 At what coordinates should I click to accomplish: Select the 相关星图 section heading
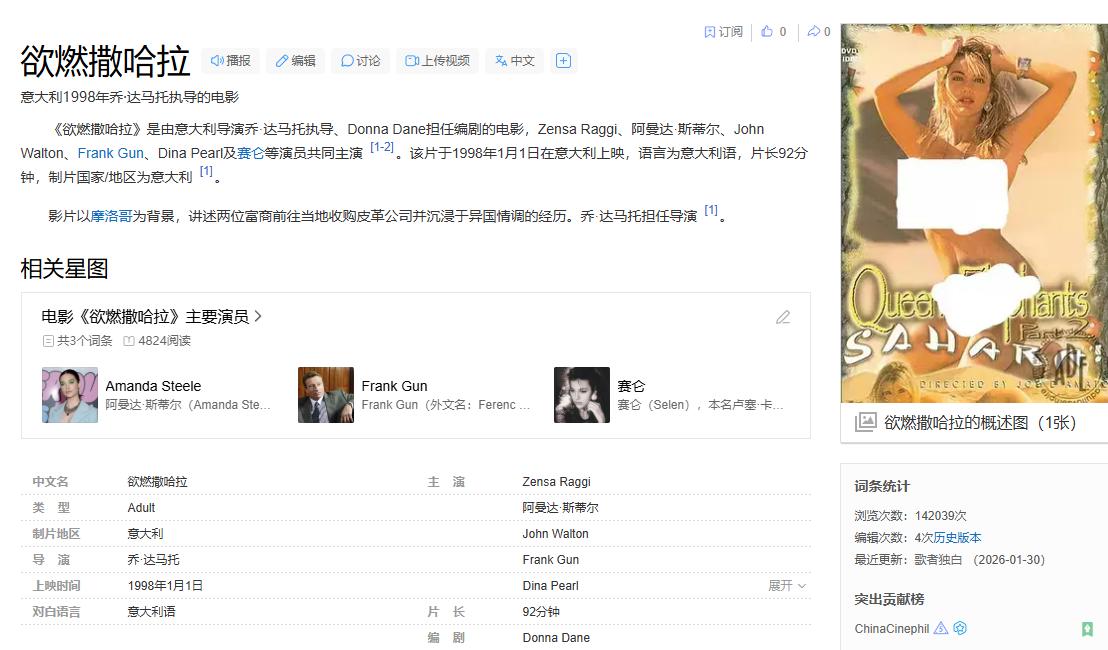click(x=64, y=269)
